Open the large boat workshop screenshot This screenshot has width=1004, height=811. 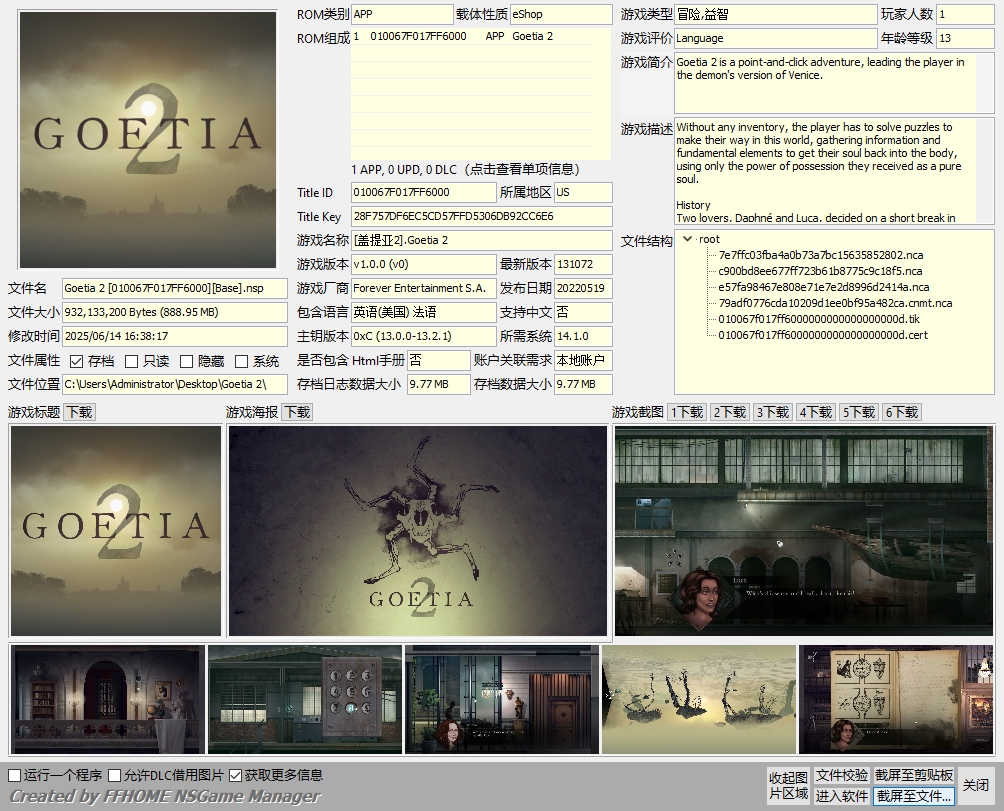tap(804, 531)
